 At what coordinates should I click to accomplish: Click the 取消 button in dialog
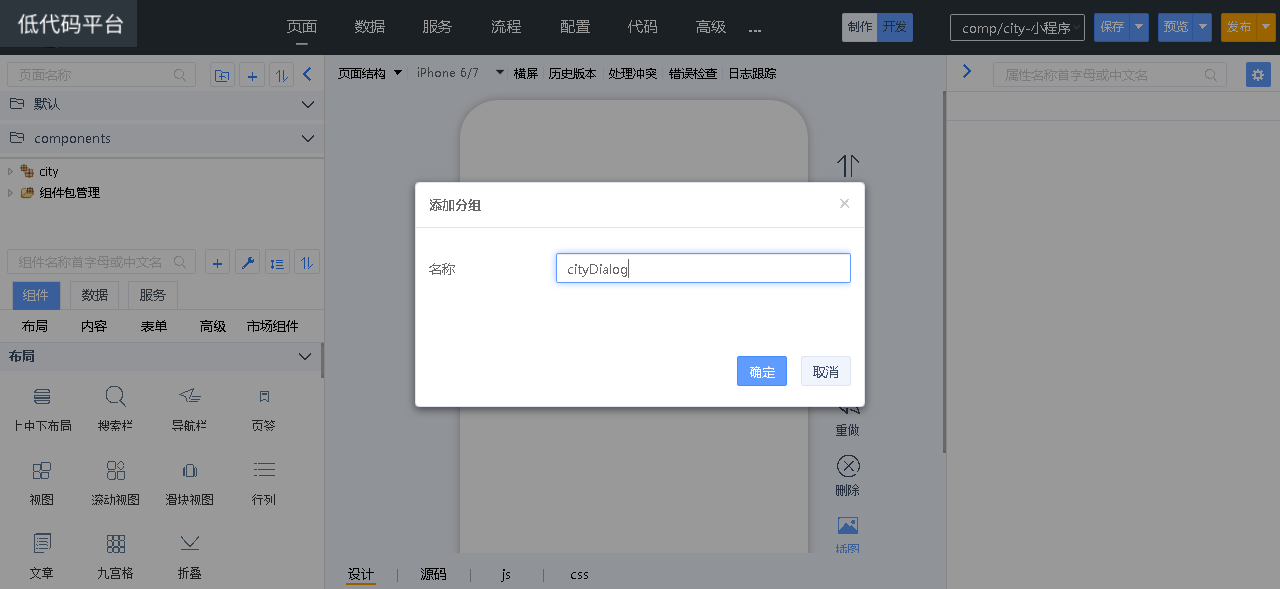(825, 371)
